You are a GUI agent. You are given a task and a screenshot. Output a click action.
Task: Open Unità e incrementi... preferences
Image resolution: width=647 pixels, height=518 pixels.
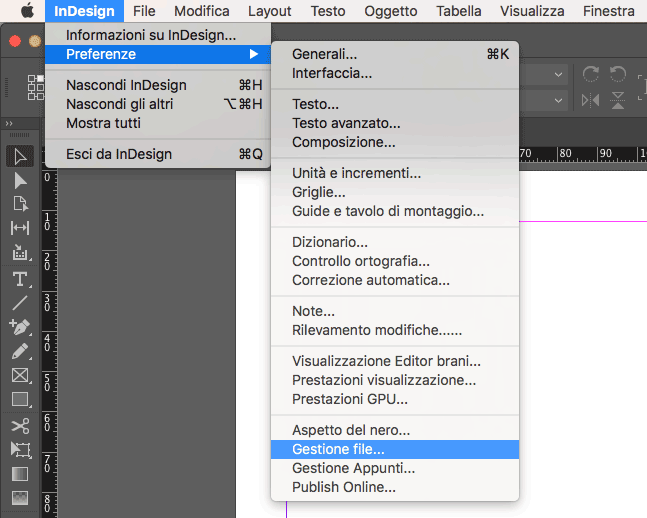[395, 173]
